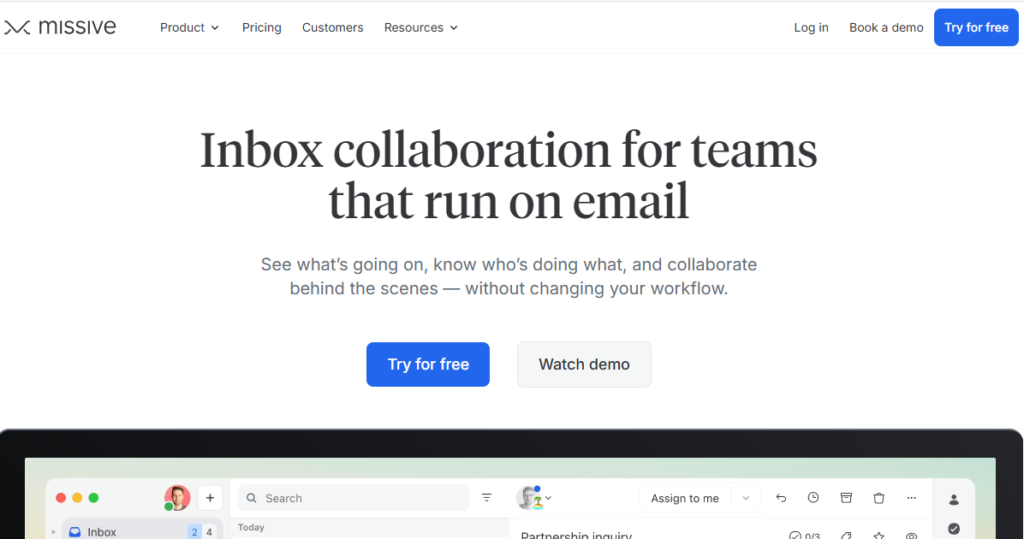Click the Watch demo button

584,364
